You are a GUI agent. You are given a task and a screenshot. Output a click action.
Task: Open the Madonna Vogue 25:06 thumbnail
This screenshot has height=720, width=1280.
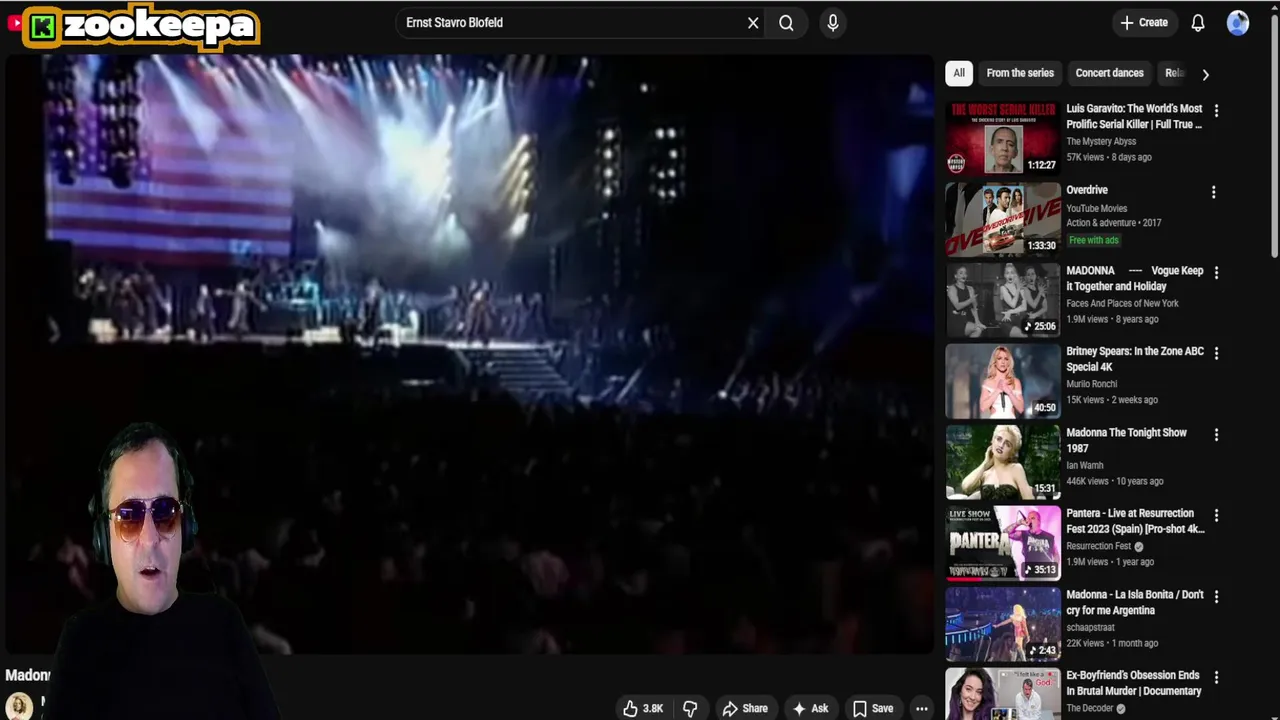click(1003, 300)
